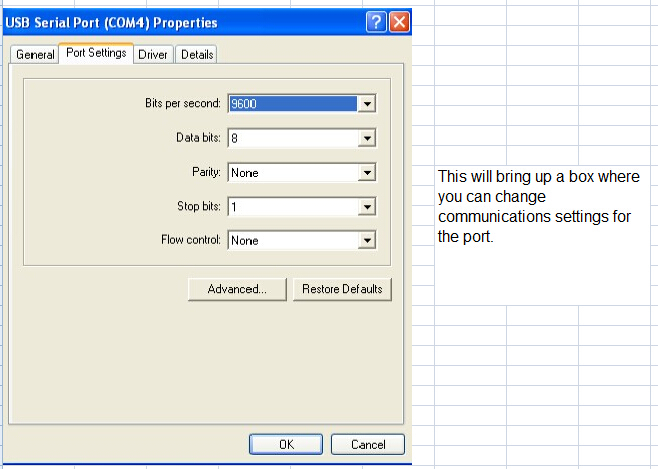
Task: Select the Port Settings tab
Action: tap(96, 54)
